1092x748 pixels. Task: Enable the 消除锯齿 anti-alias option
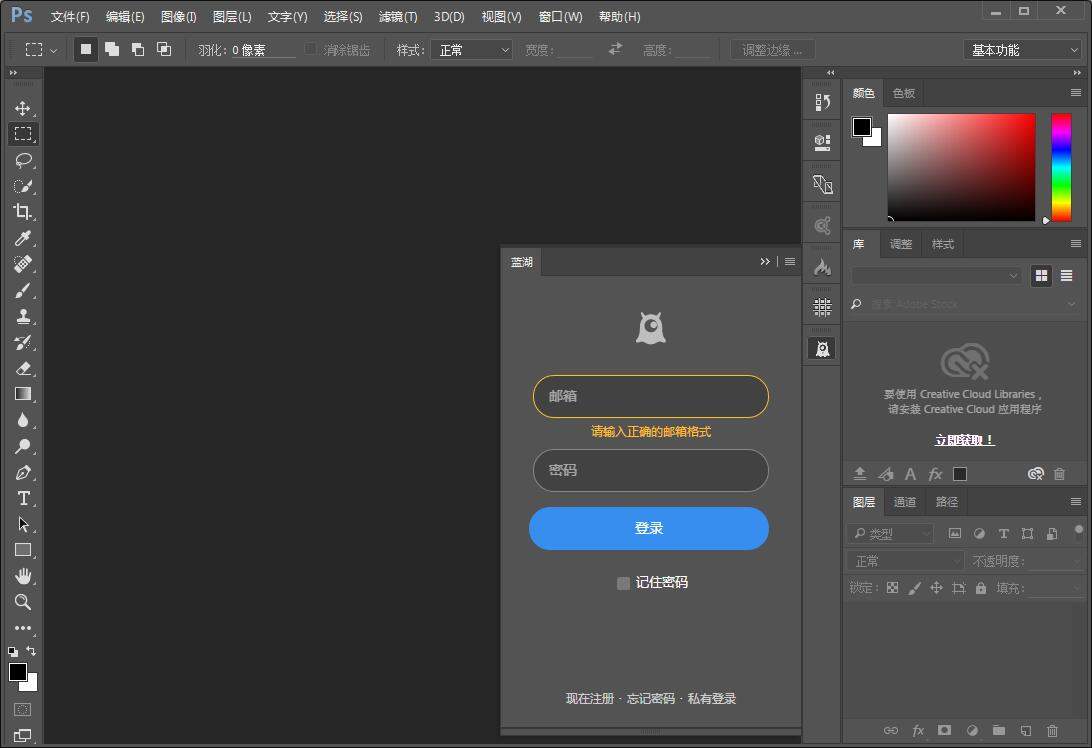[311, 48]
